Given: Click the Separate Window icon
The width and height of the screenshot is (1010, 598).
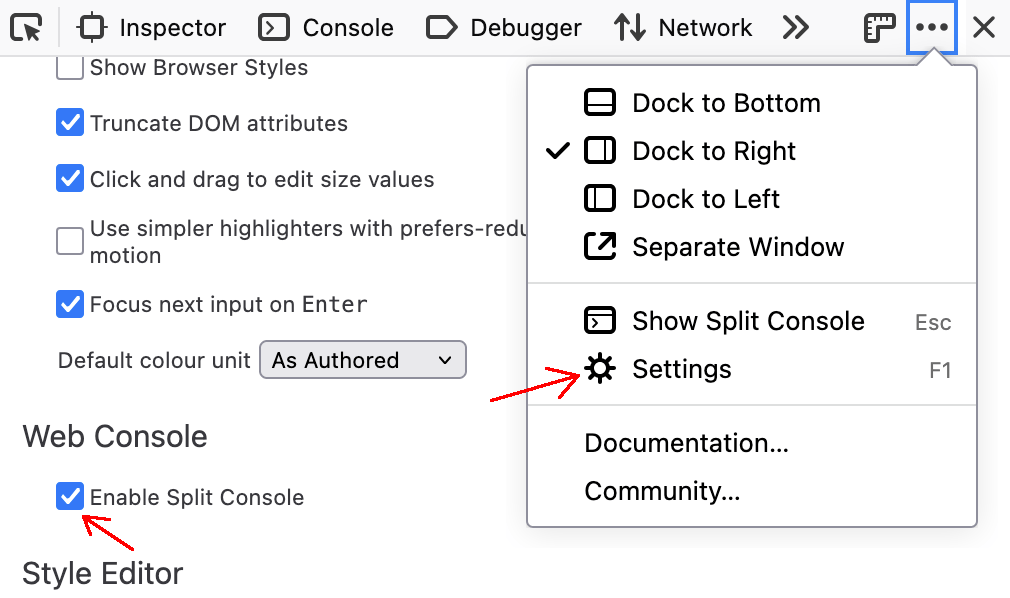Looking at the screenshot, I should click(598, 246).
